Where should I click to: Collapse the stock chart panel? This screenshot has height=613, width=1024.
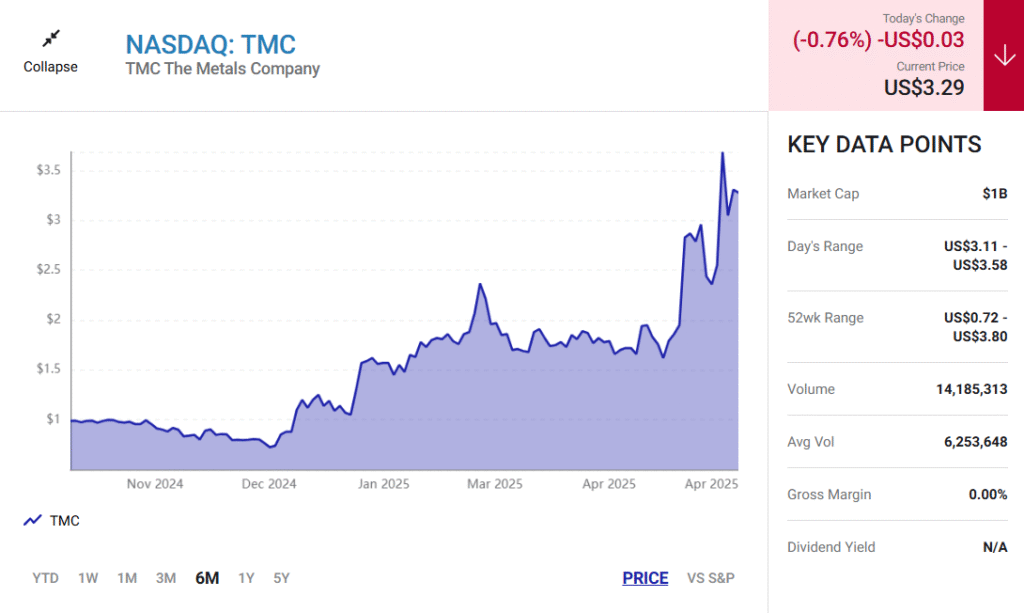51,67
